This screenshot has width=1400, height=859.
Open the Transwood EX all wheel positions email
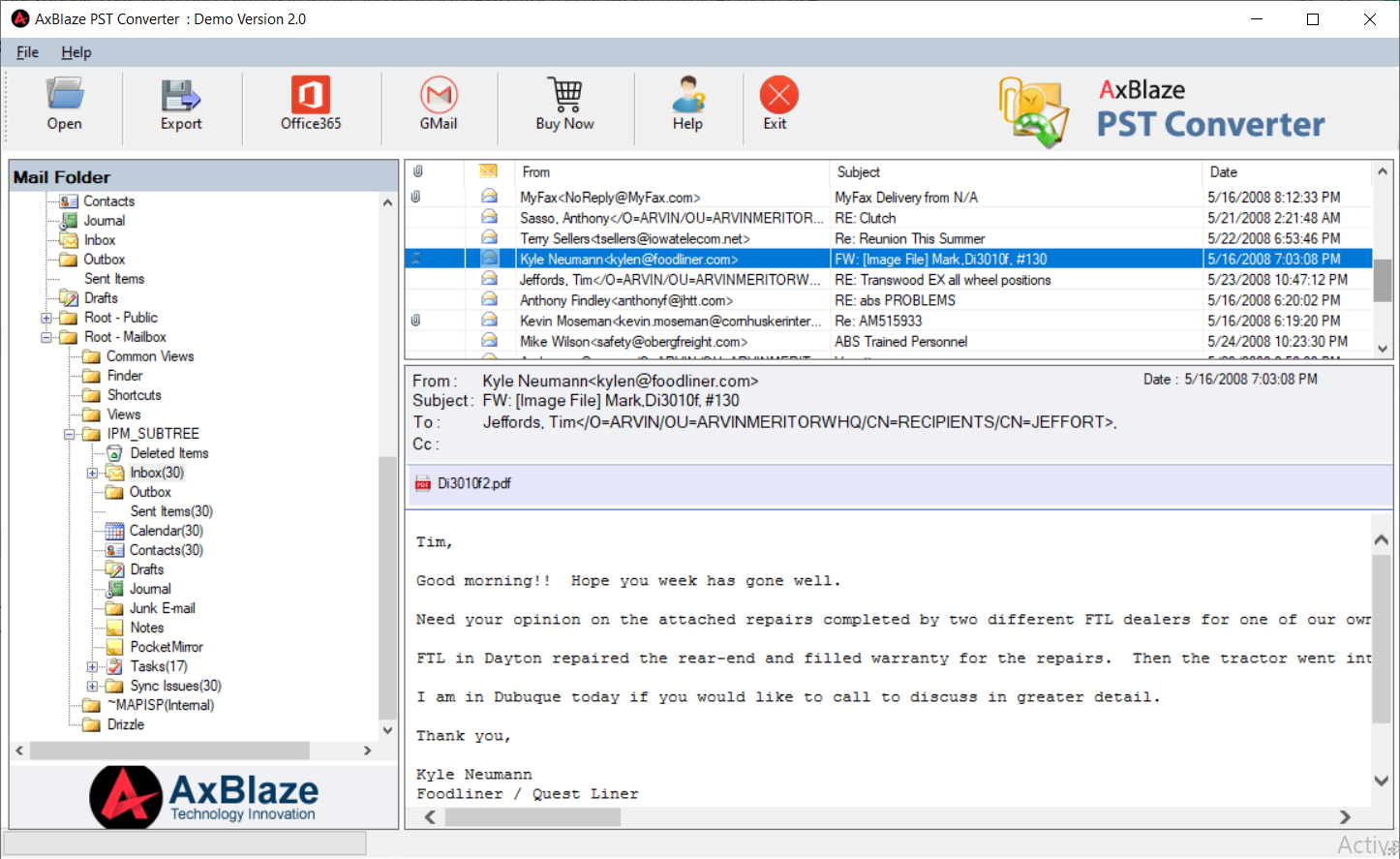888,280
